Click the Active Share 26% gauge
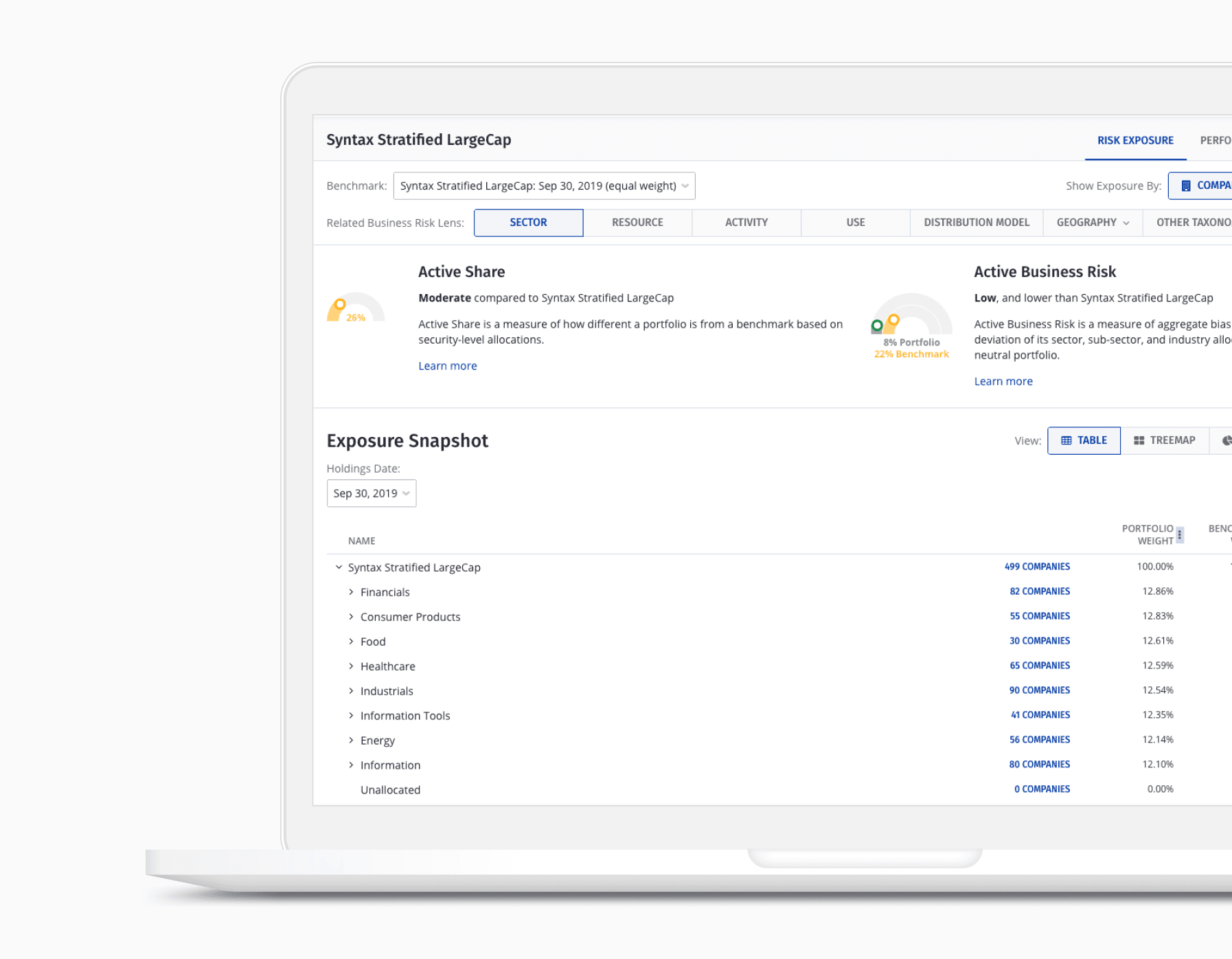The width and height of the screenshot is (1232, 959). [x=356, y=308]
